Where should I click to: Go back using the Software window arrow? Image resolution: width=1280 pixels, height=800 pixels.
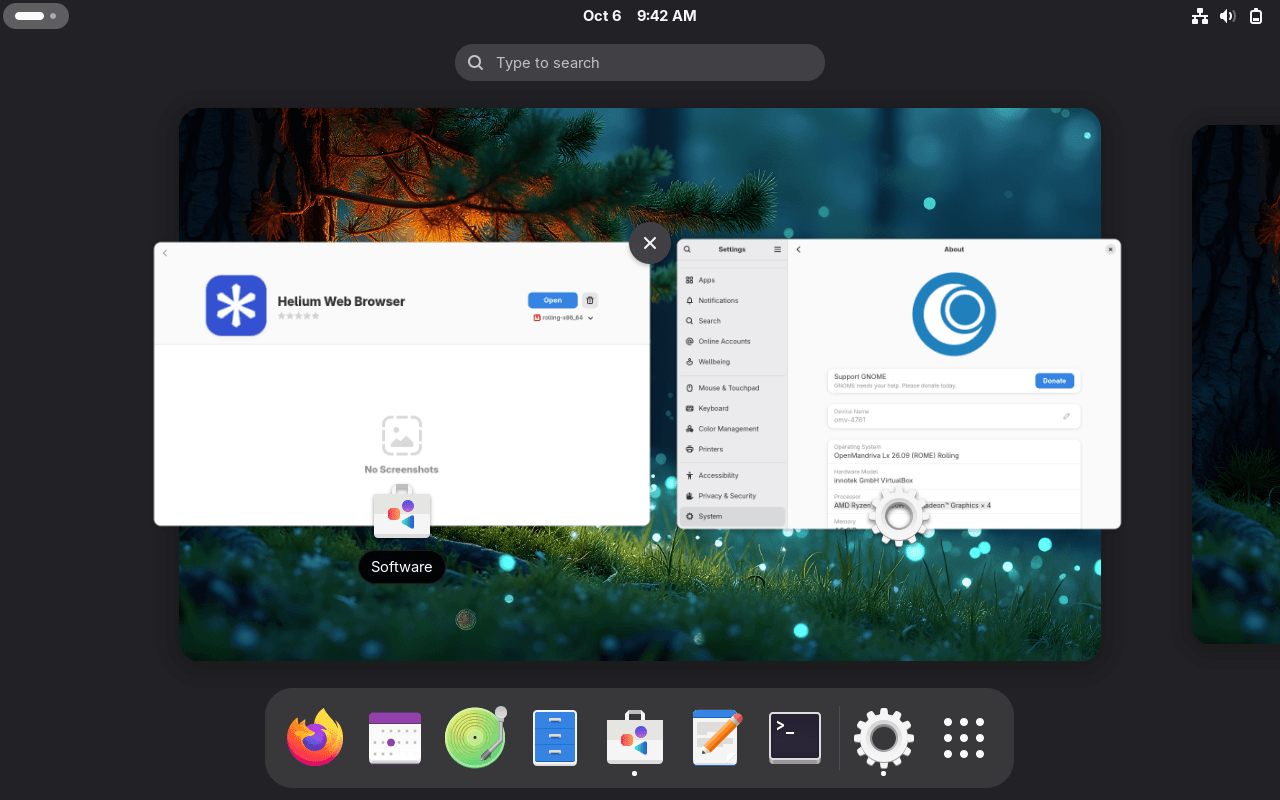tap(165, 253)
